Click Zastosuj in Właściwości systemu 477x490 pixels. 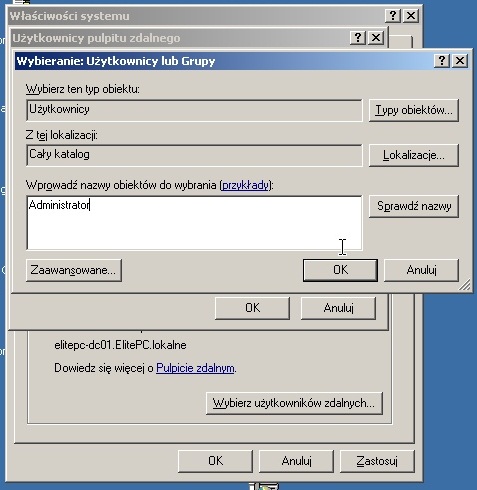377,461
